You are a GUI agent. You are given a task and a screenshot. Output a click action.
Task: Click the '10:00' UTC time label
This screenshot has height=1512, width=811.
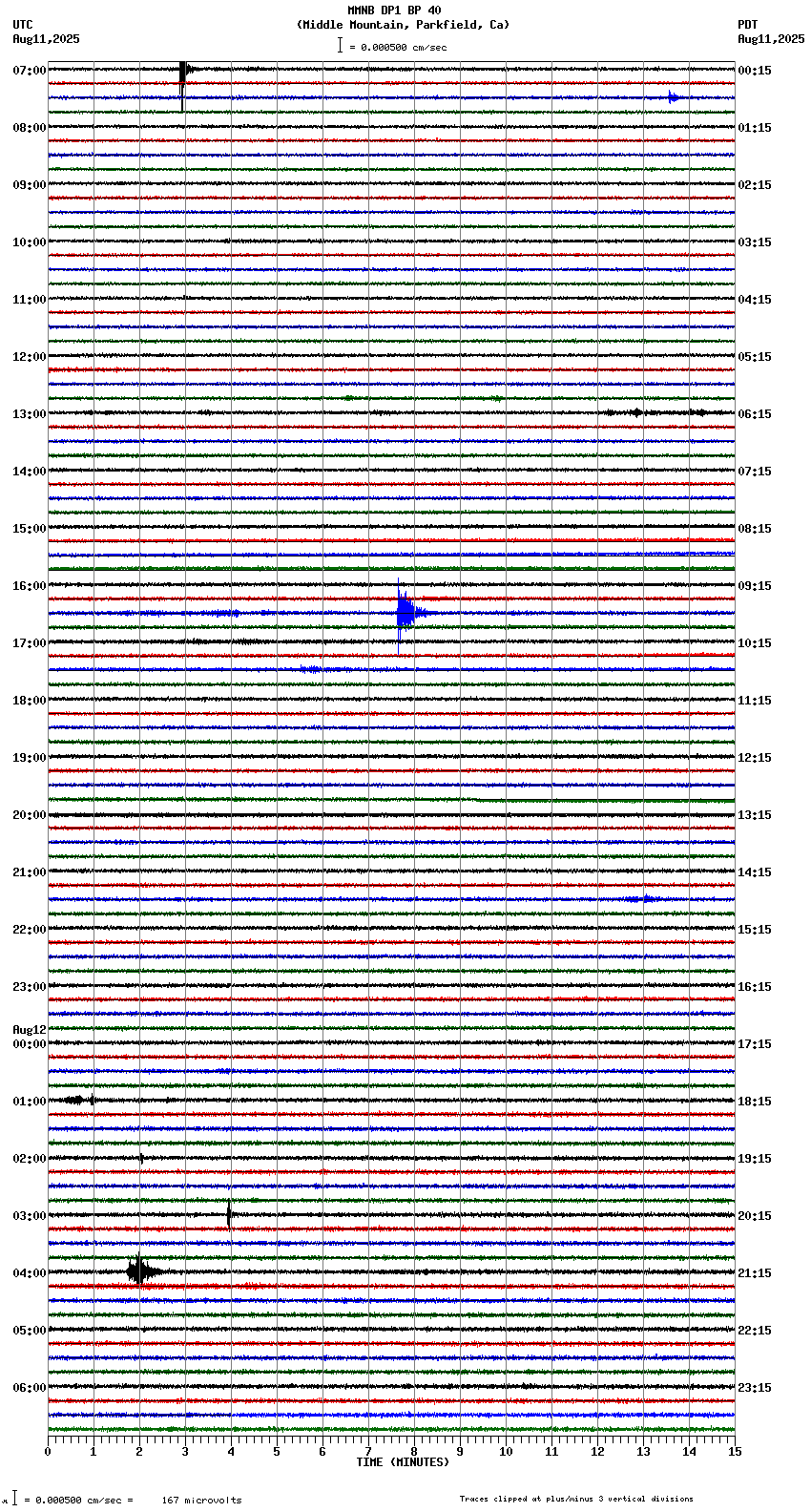[30, 242]
